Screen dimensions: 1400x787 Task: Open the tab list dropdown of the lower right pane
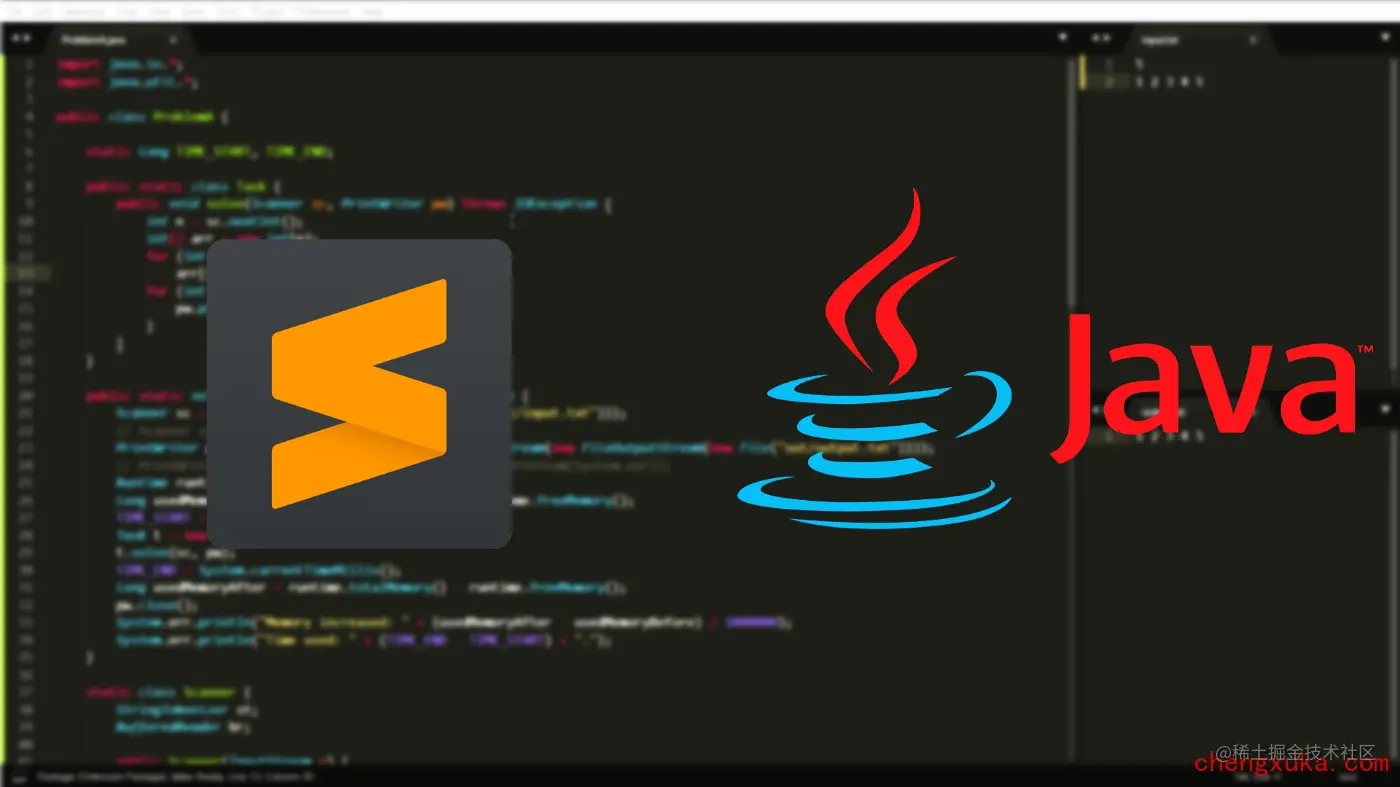(x=1385, y=409)
